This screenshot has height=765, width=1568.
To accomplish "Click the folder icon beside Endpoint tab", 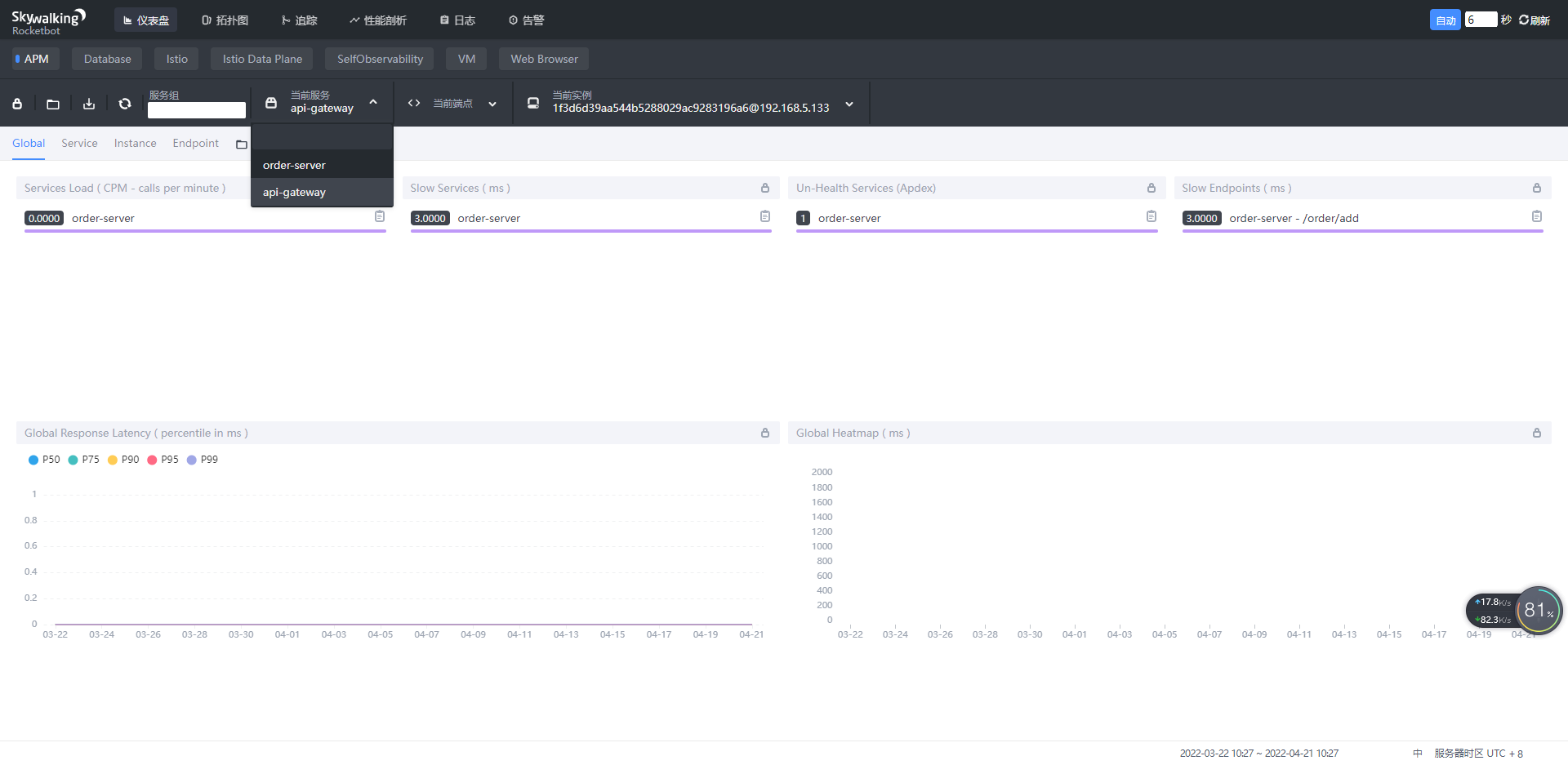I will (x=242, y=145).
